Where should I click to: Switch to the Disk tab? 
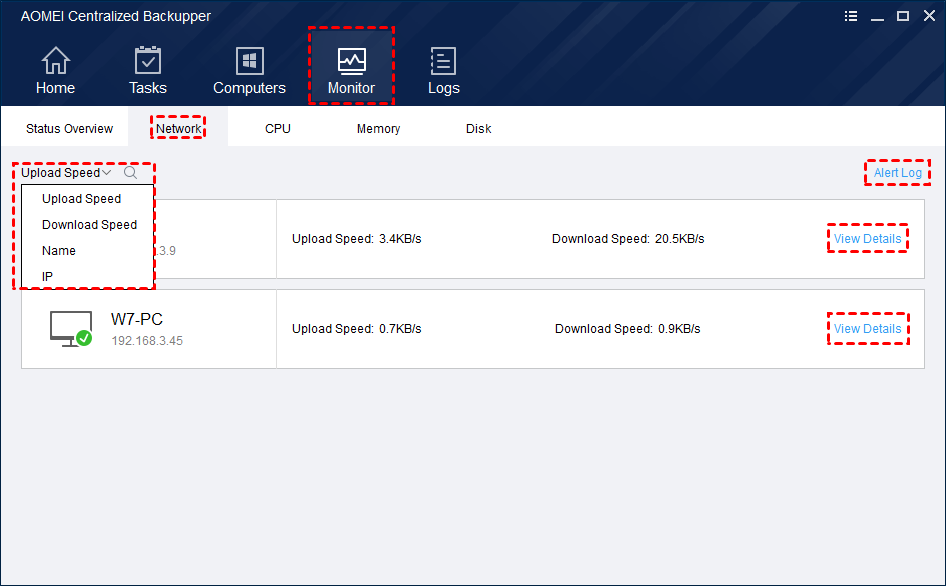click(478, 129)
